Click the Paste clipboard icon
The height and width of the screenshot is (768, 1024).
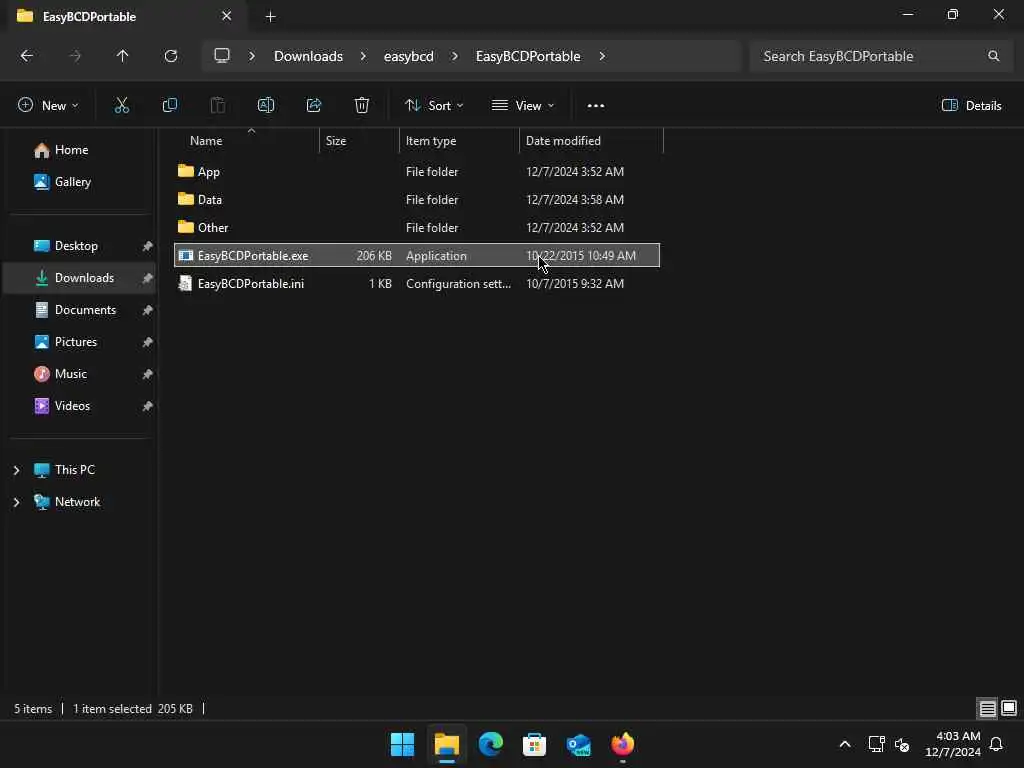(x=217, y=105)
